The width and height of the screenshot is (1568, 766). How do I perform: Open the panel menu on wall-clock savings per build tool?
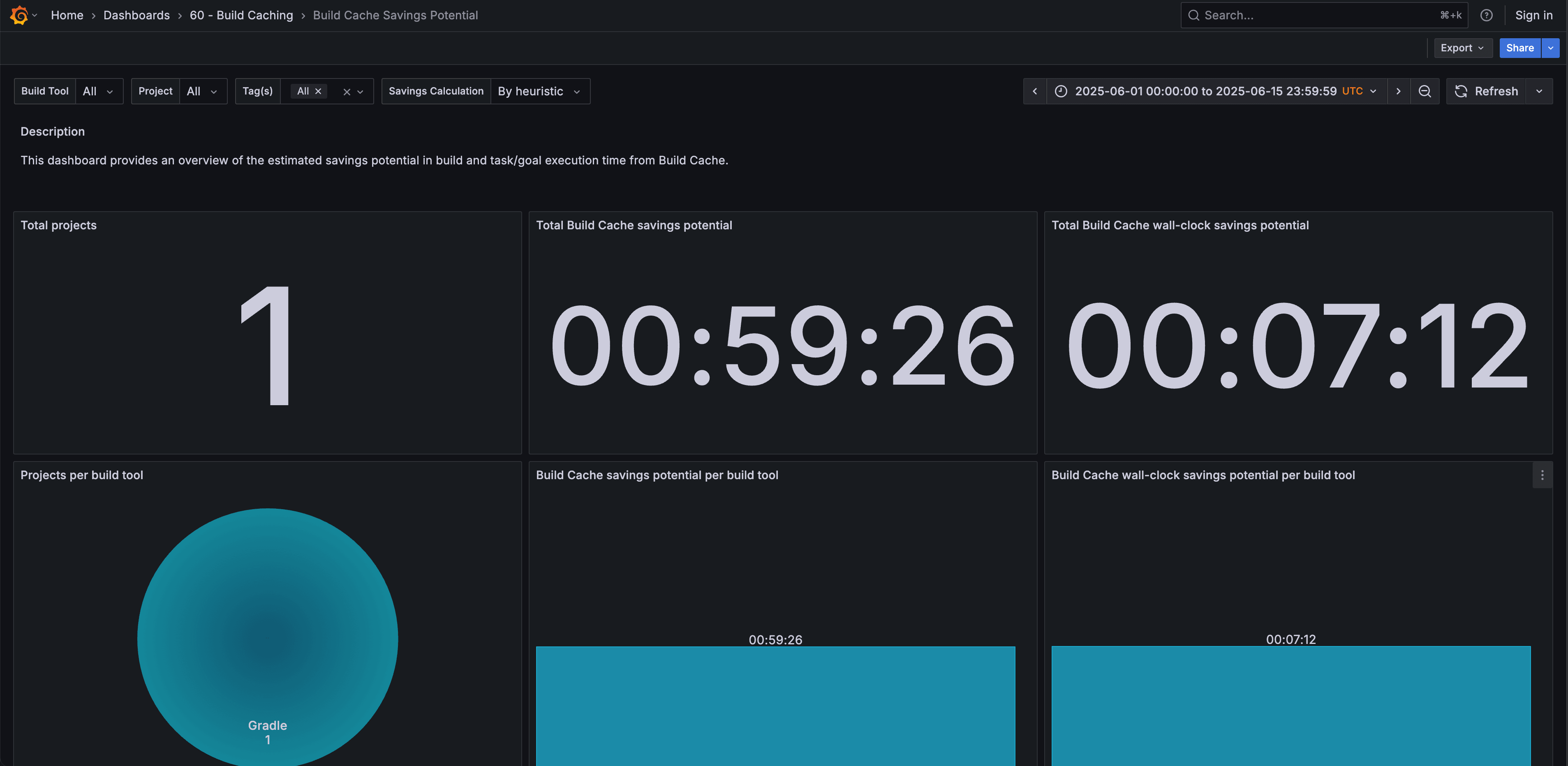click(1543, 475)
